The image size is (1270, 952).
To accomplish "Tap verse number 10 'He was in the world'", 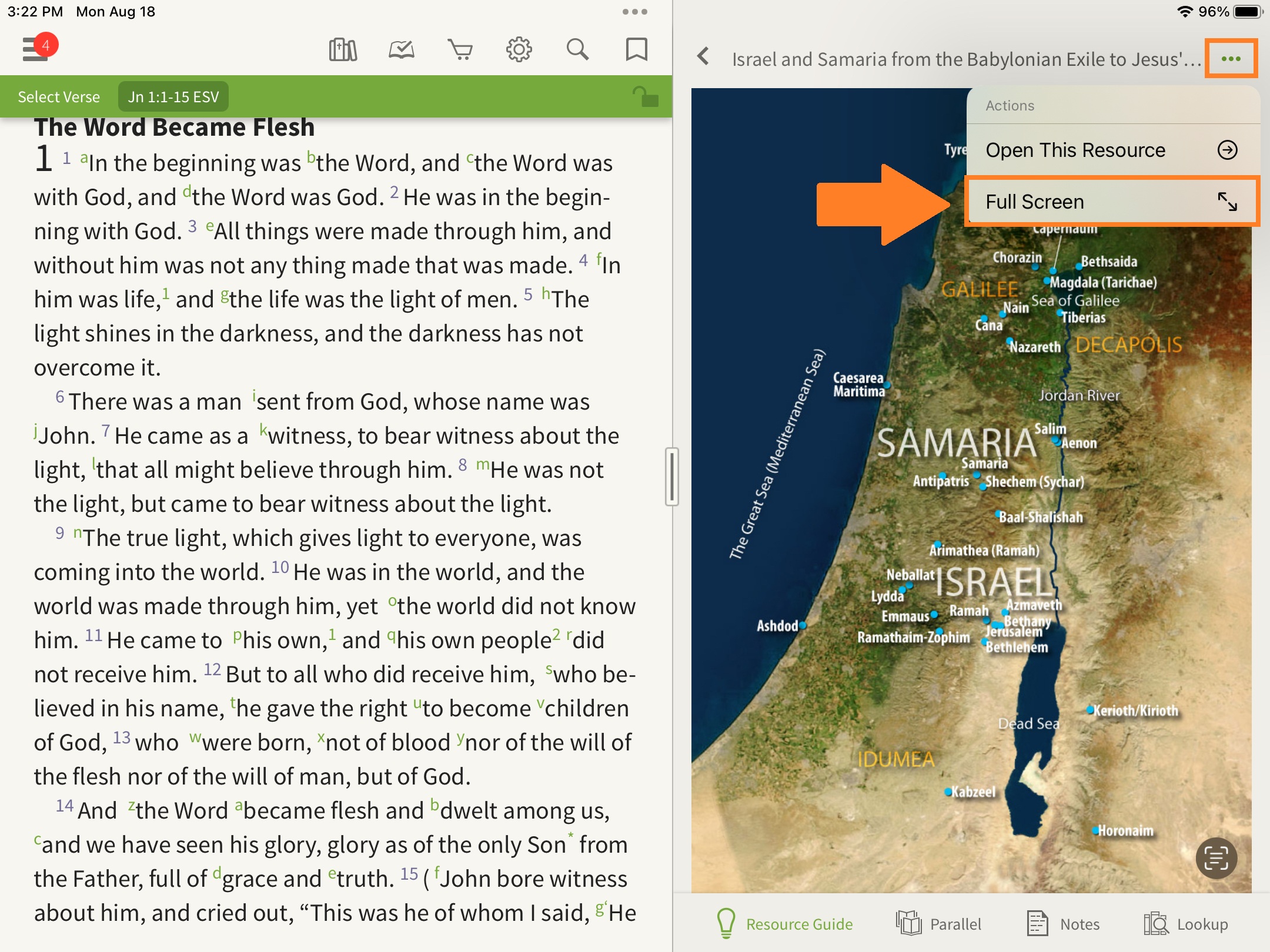I will click(280, 567).
